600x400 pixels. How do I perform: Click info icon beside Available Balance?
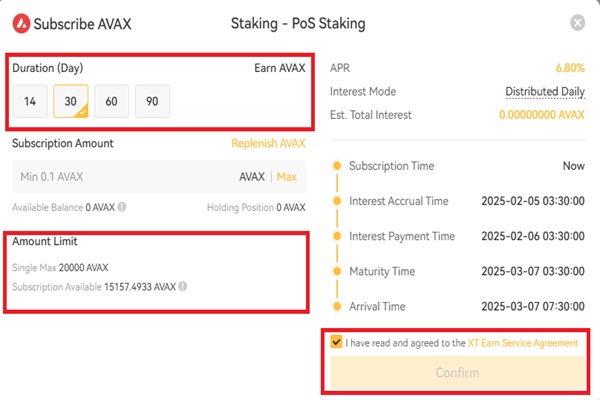coord(122,207)
